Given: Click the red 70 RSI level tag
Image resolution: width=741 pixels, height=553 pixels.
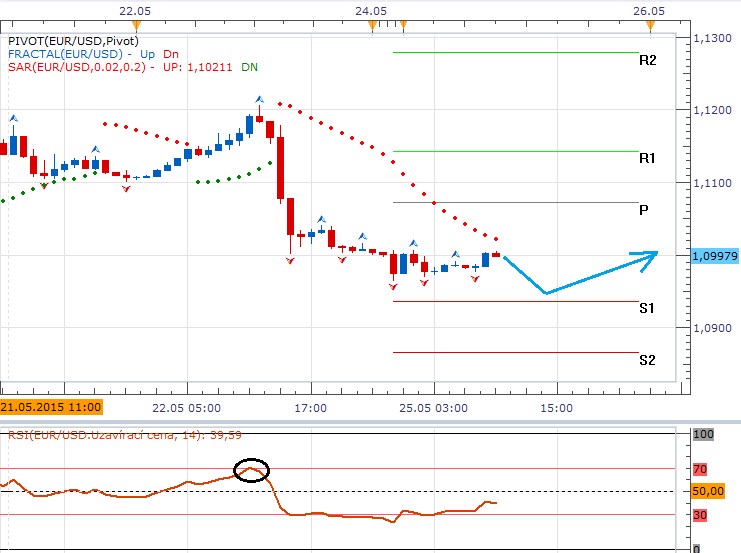Looking at the screenshot, I should coord(701,469).
